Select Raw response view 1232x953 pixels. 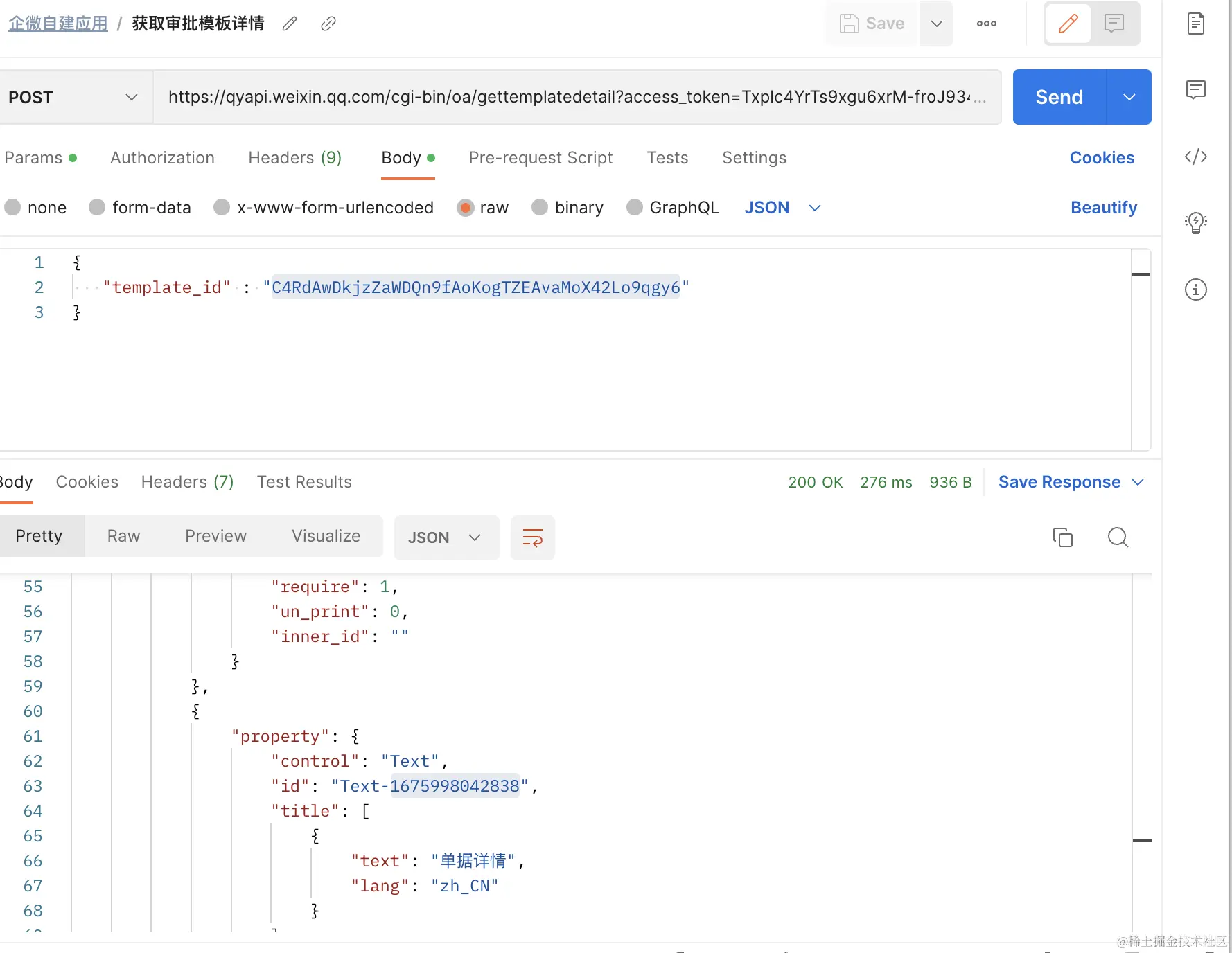pos(123,536)
